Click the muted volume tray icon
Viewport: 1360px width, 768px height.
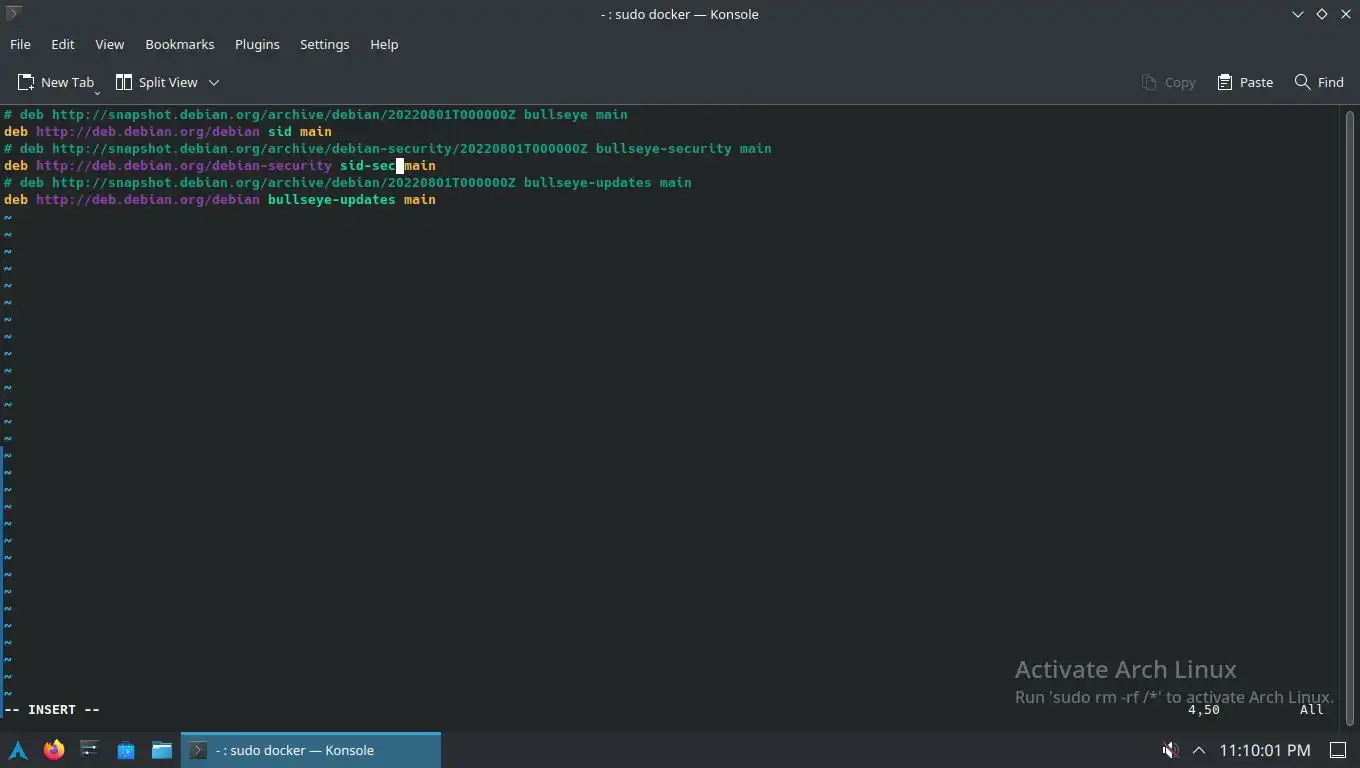[x=1169, y=750]
